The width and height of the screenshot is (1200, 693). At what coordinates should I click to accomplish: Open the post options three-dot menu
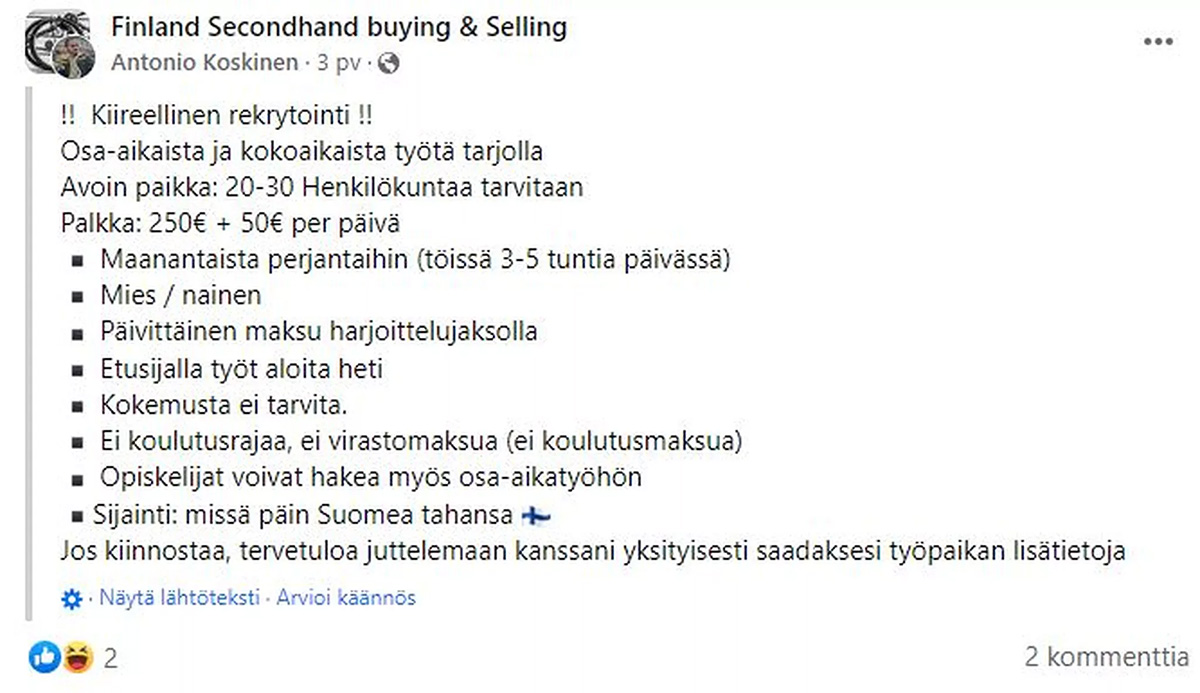1157,39
